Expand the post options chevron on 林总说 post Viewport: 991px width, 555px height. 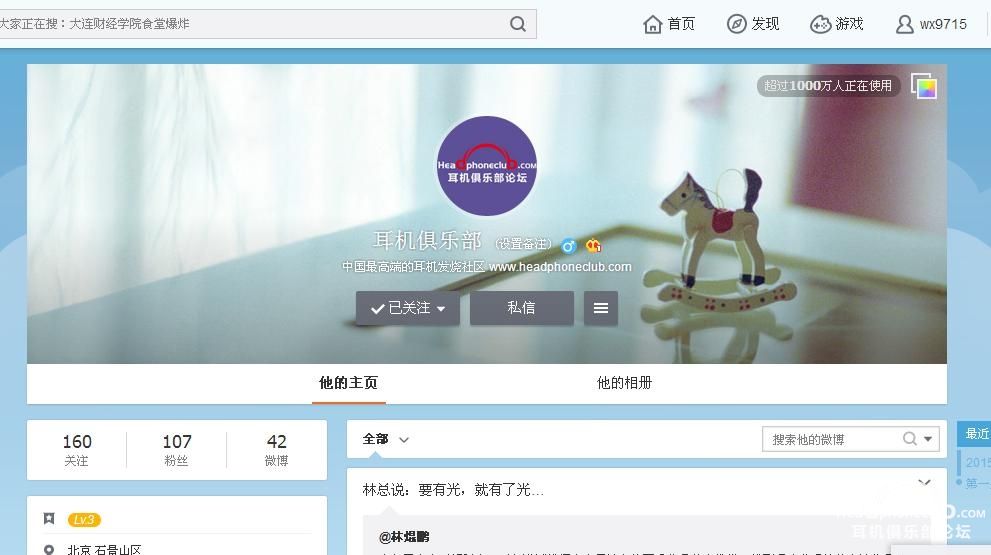(x=924, y=483)
